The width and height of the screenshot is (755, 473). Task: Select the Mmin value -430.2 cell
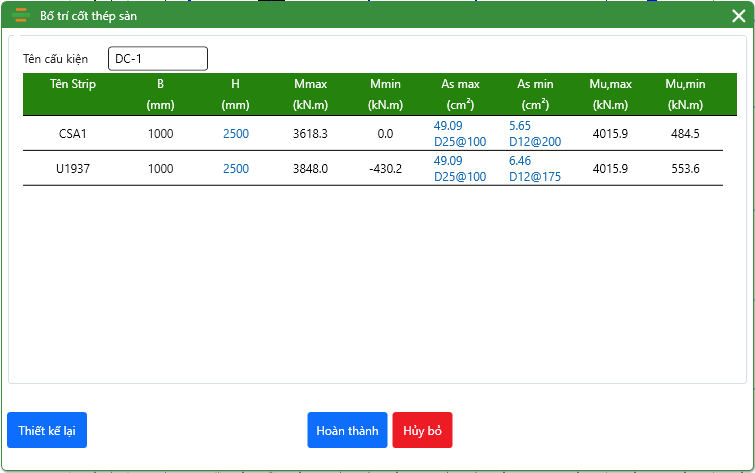click(385, 169)
